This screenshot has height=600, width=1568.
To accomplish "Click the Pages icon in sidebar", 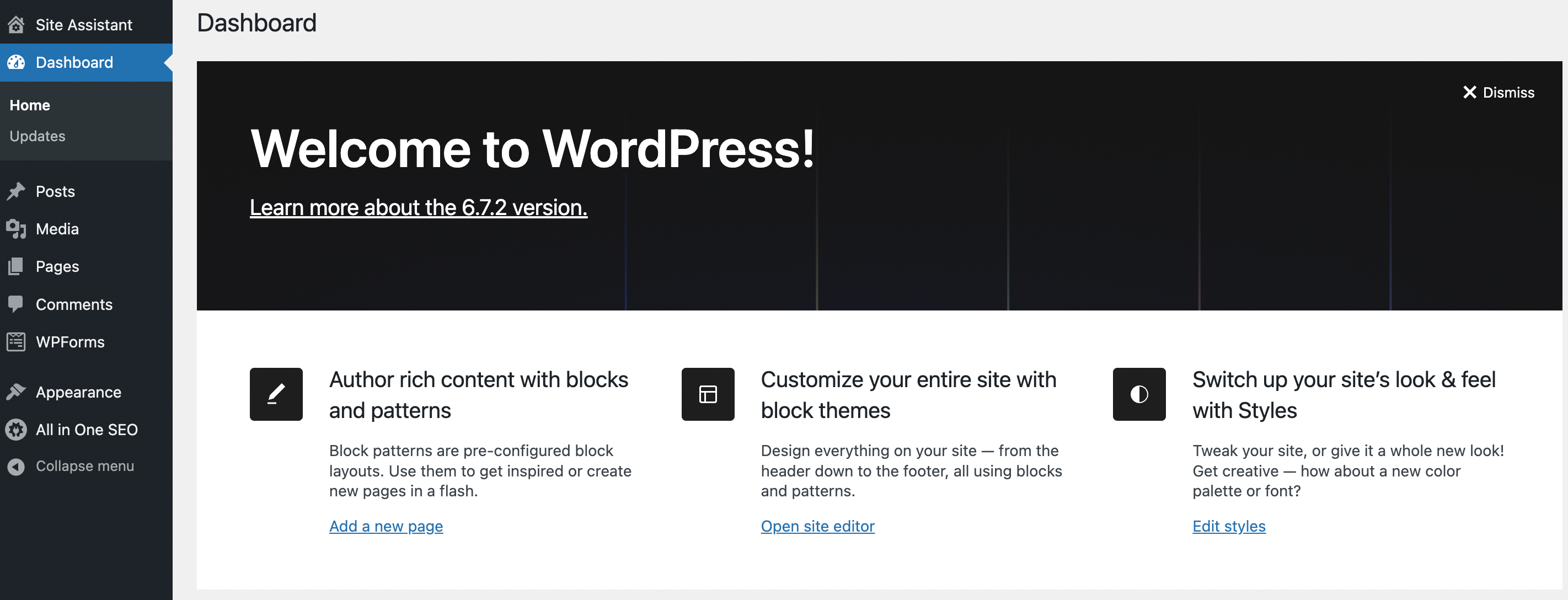I will [16, 266].
